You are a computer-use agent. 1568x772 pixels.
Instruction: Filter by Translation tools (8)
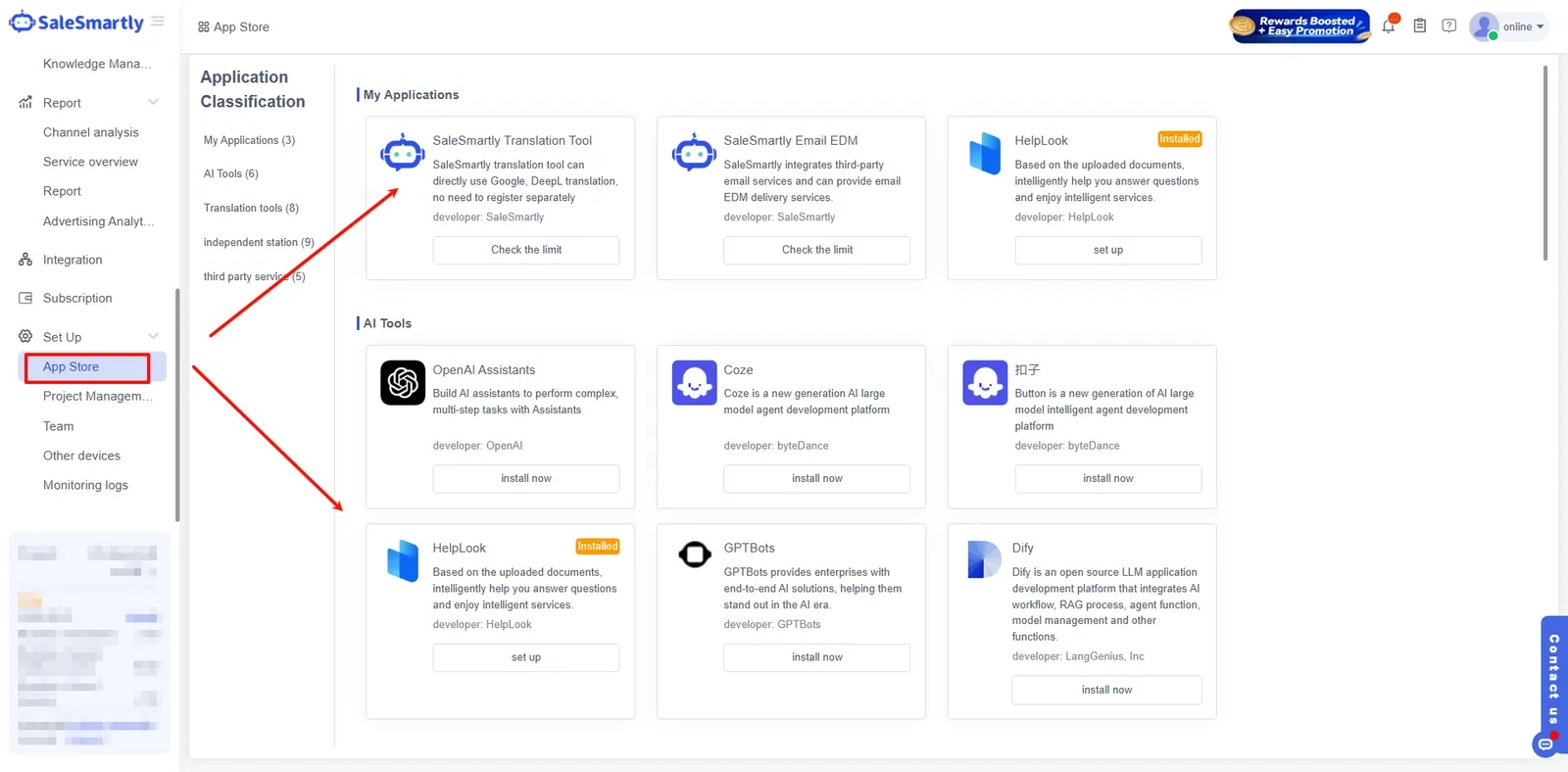point(251,208)
